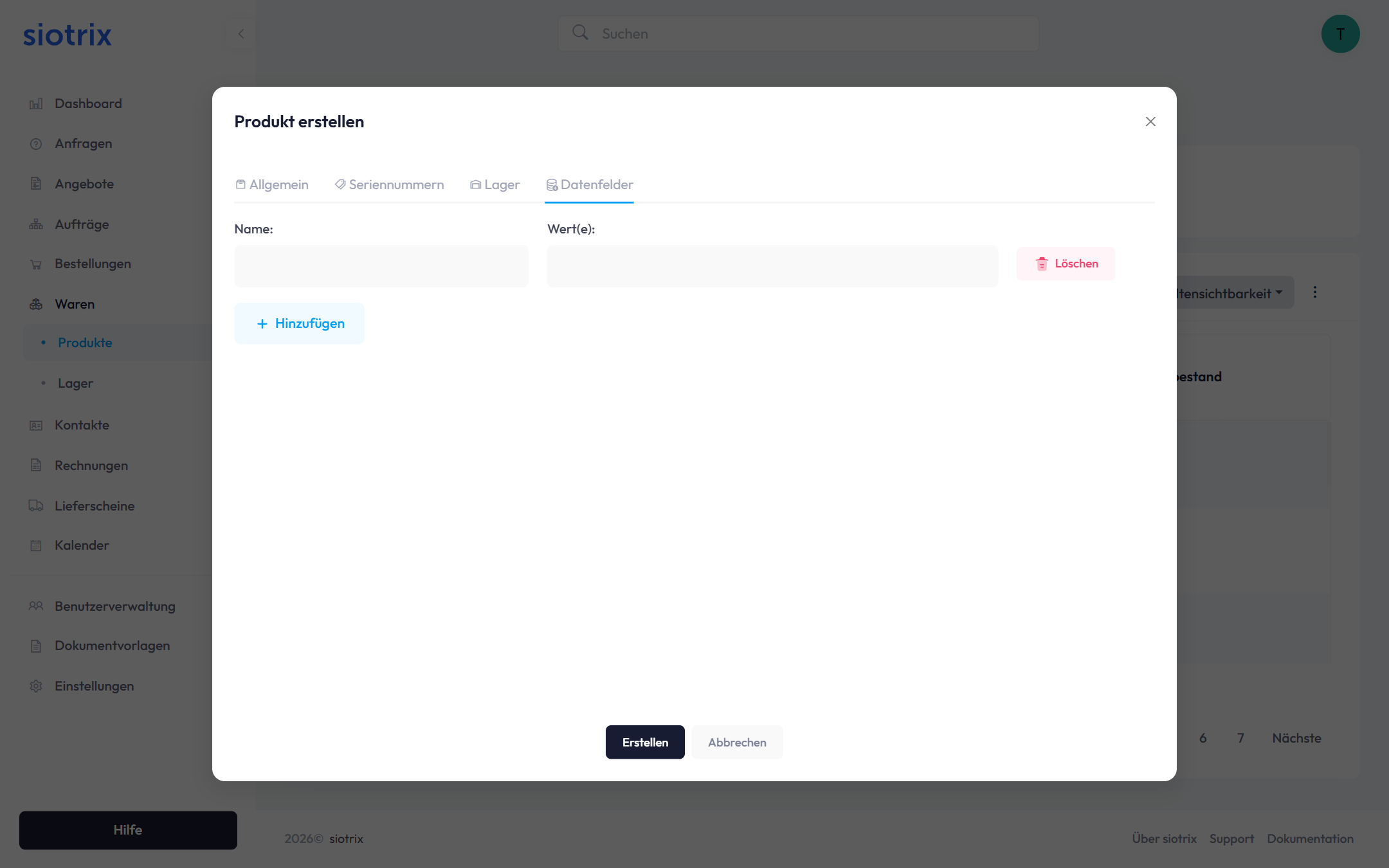Open Kontakte using its card icon
Viewport: 1389px width, 868px height.
point(36,425)
